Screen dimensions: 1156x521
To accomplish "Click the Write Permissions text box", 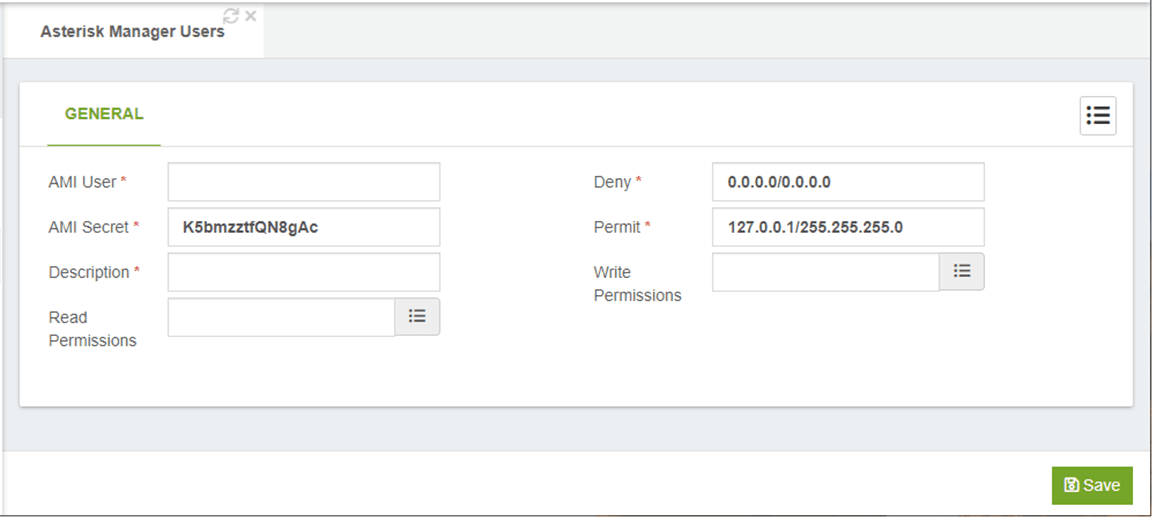I will point(826,272).
